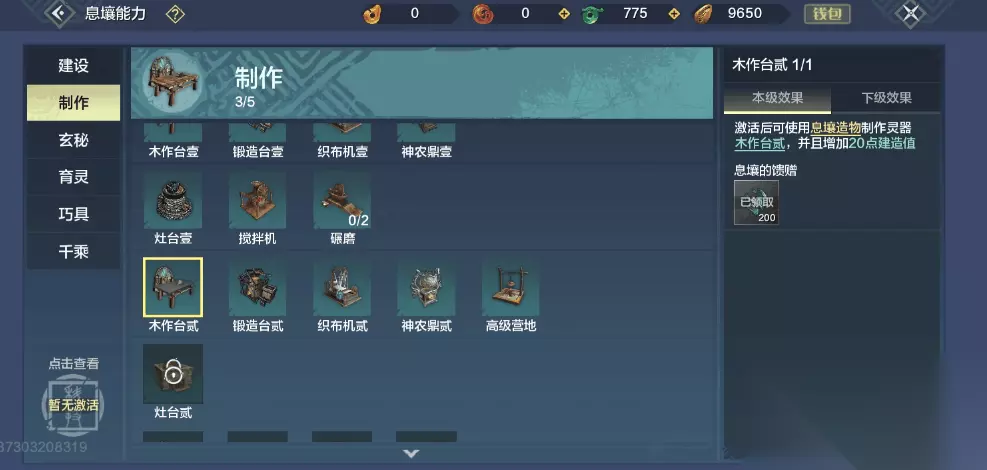Viewport: 987px width, 470px height.
Task: Go back with the top-left arrow
Action: [x=59, y=13]
